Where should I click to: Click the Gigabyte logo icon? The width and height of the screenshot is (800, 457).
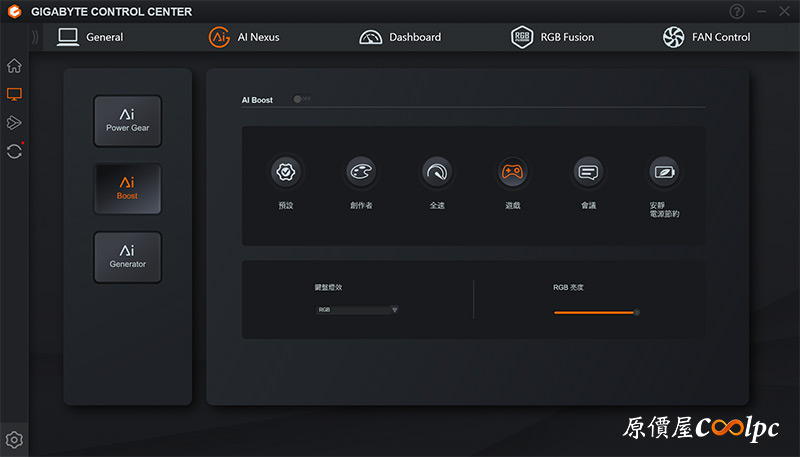tap(15, 11)
